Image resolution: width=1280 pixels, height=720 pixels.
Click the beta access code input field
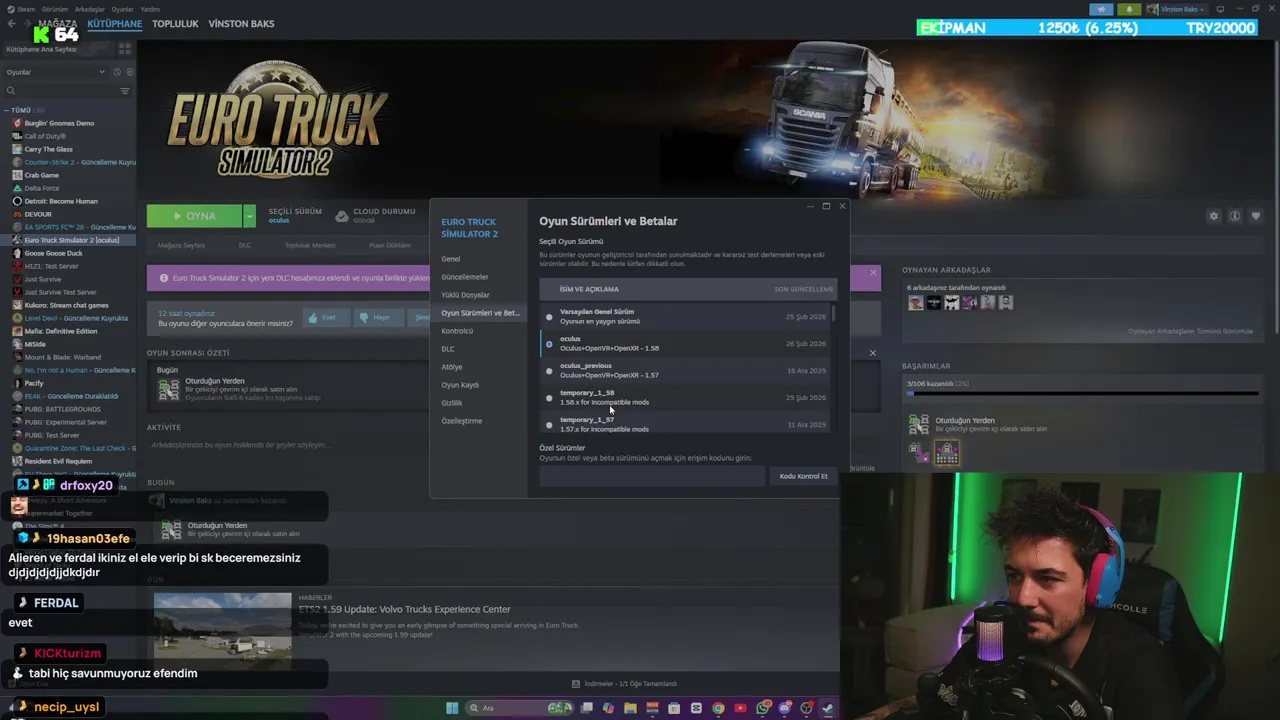click(652, 476)
